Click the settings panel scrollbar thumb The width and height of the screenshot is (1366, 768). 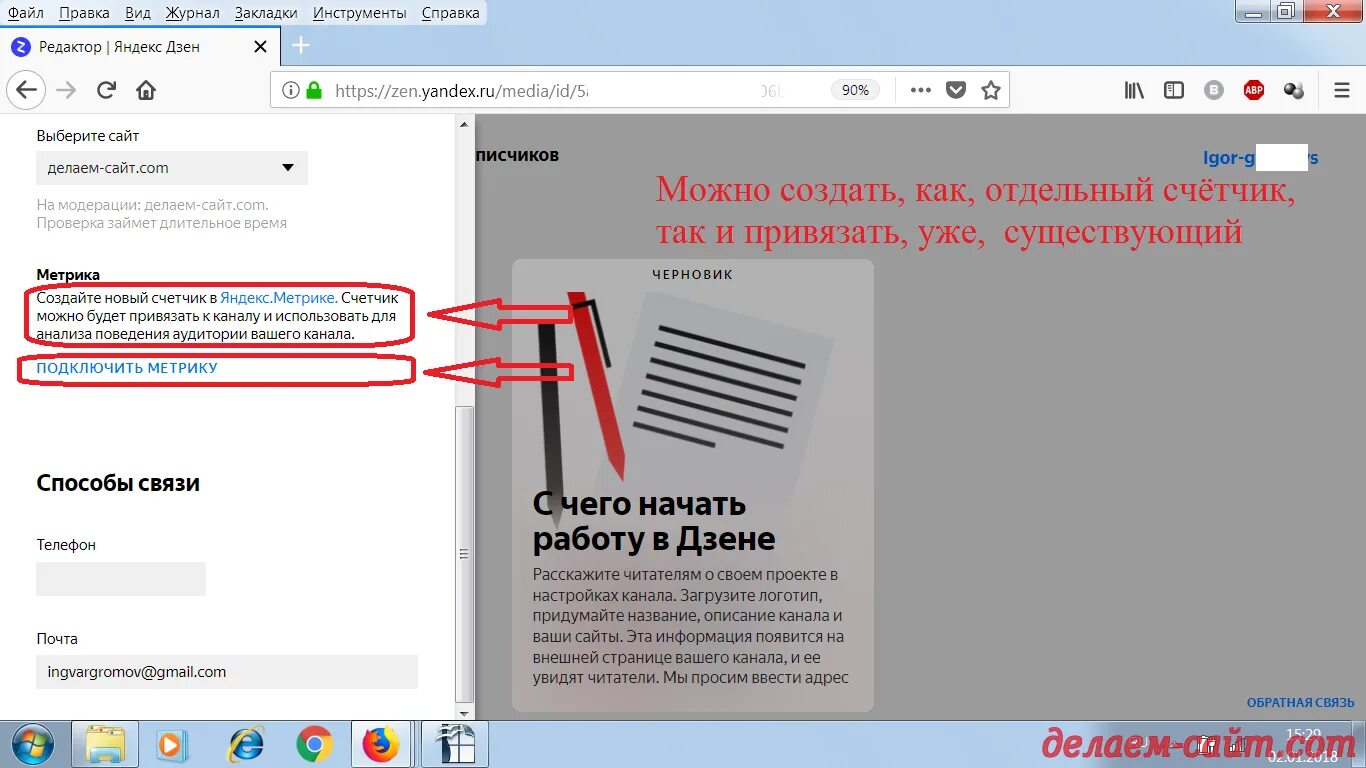pos(463,555)
